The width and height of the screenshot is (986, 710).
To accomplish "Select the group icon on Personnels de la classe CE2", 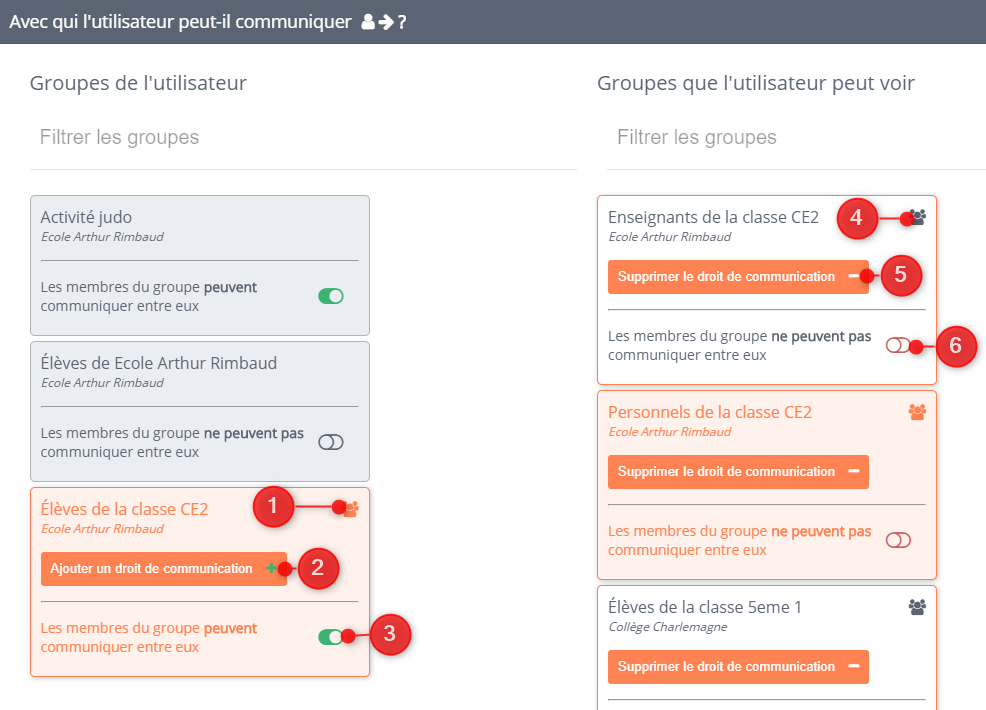I will click(x=916, y=411).
